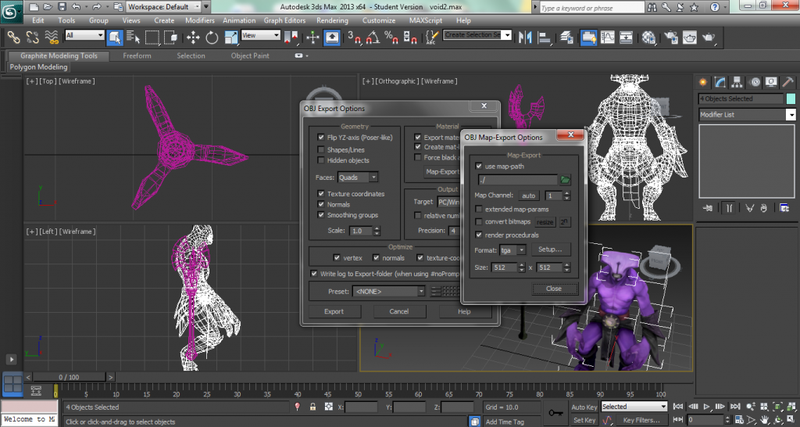Enable the Shapes/Lines checkbox
This screenshot has height=427, width=800.
320,149
